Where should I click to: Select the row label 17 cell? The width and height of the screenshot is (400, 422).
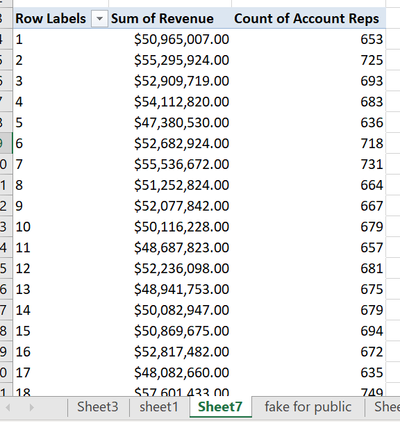pyautogui.click(x=61, y=372)
